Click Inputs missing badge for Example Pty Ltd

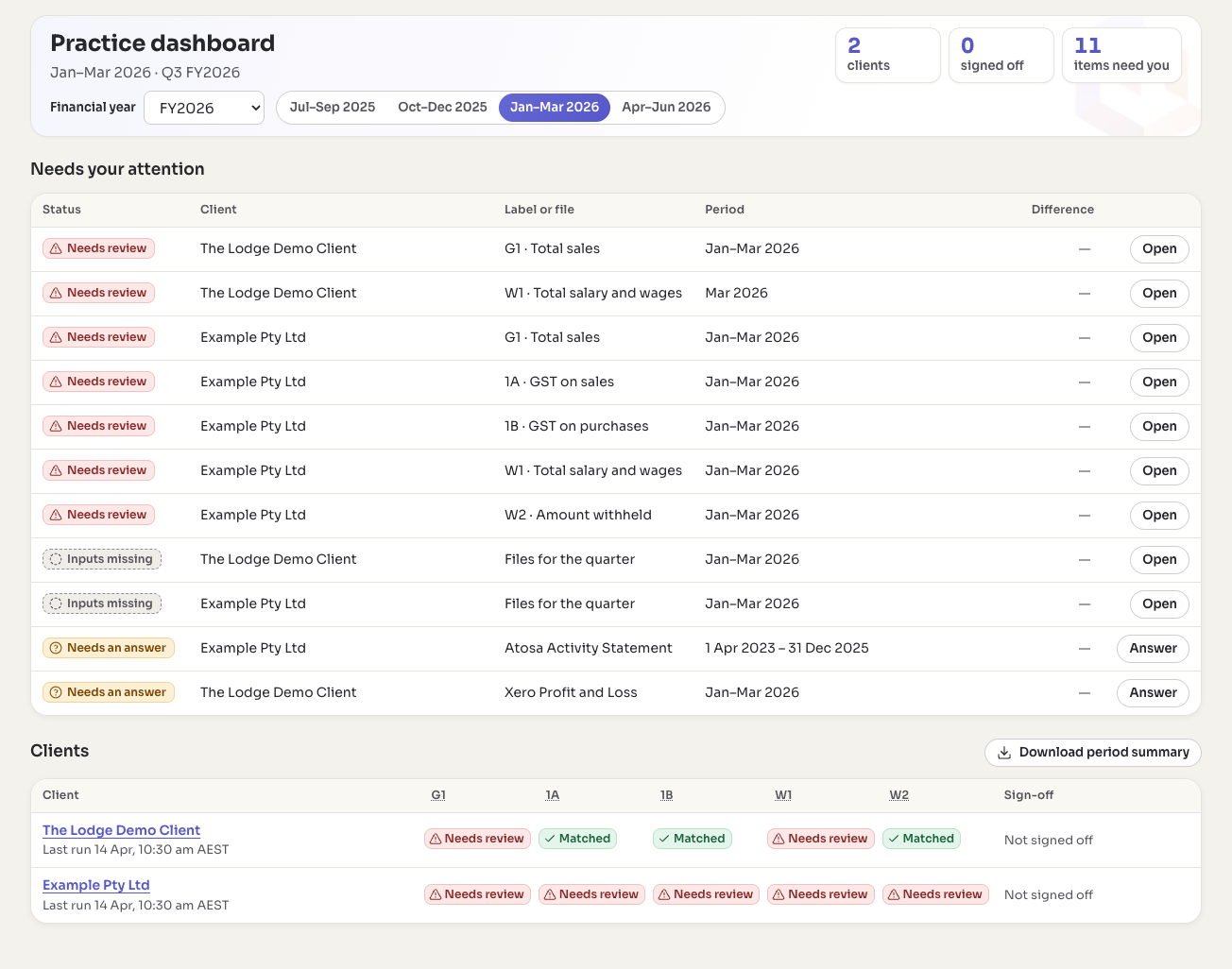point(102,603)
